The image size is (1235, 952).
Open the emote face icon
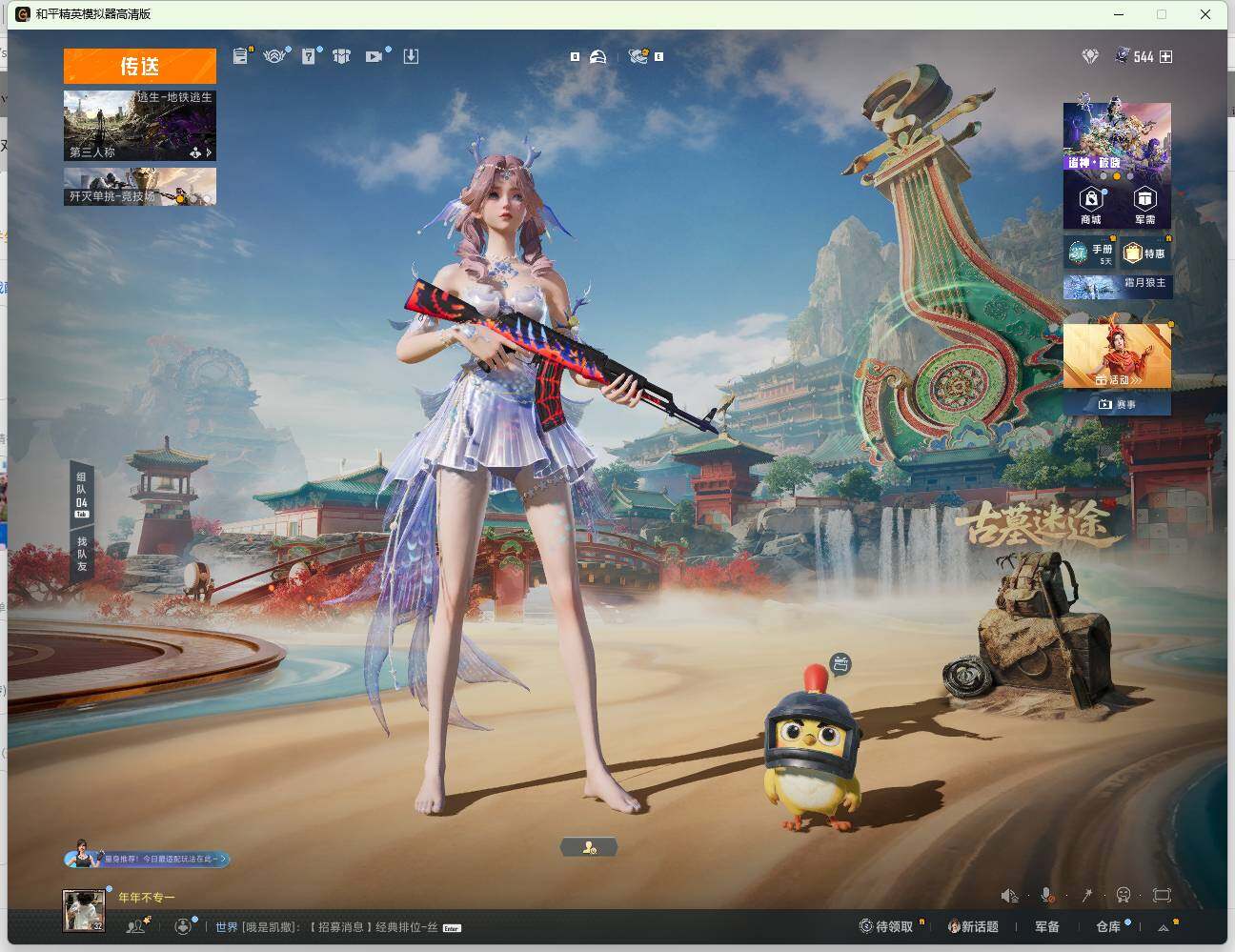click(x=1124, y=895)
